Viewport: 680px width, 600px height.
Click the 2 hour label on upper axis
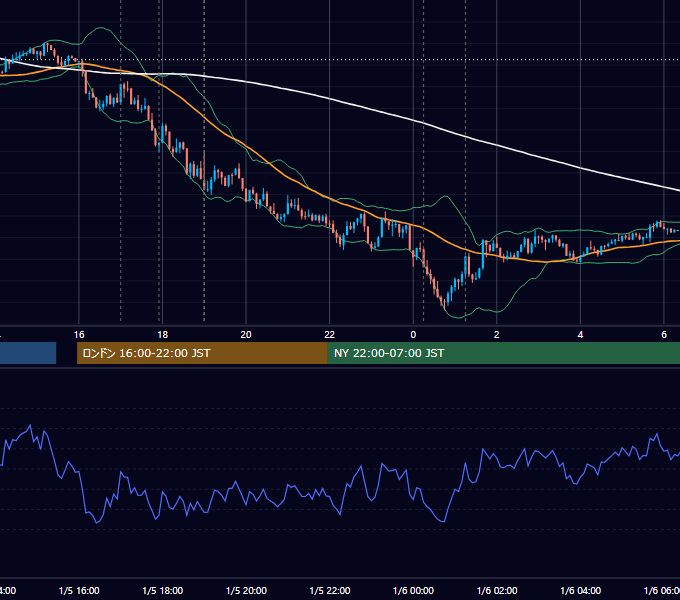497,335
